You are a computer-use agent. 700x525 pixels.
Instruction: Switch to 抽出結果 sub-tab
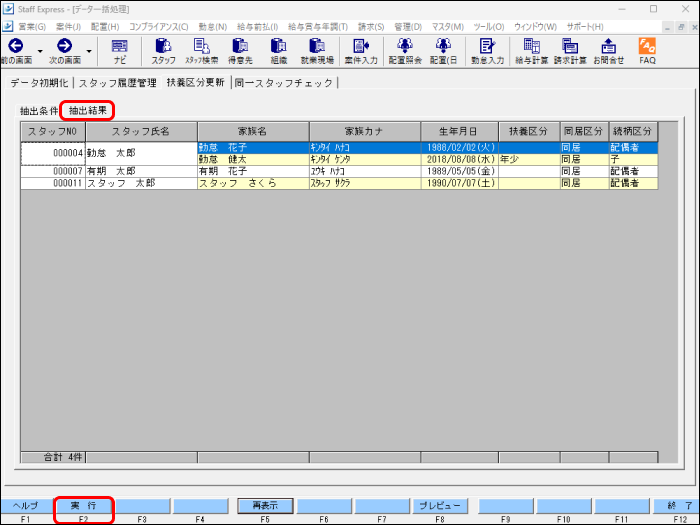pos(88,110)
